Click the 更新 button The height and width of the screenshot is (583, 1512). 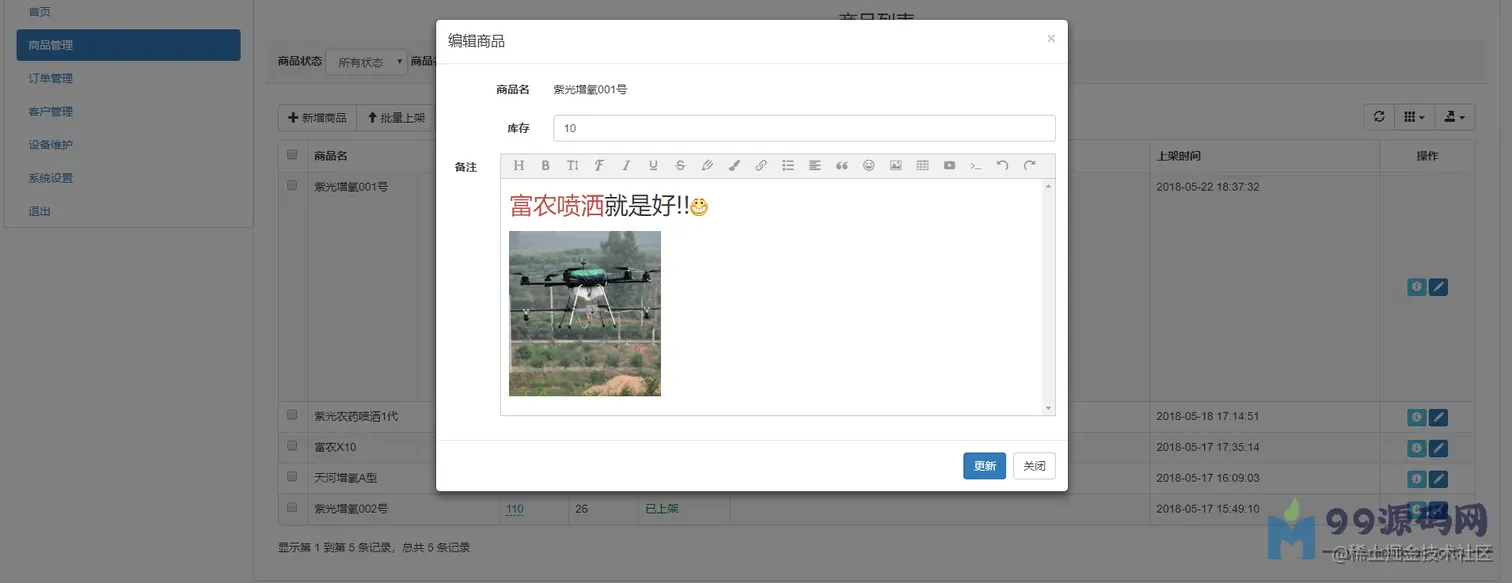tap(985, 466)
